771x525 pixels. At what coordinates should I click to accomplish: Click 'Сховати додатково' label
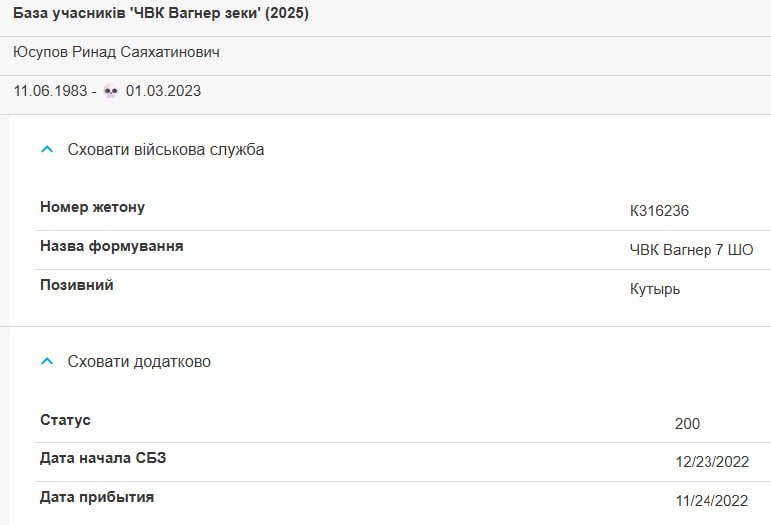(139, 361)
